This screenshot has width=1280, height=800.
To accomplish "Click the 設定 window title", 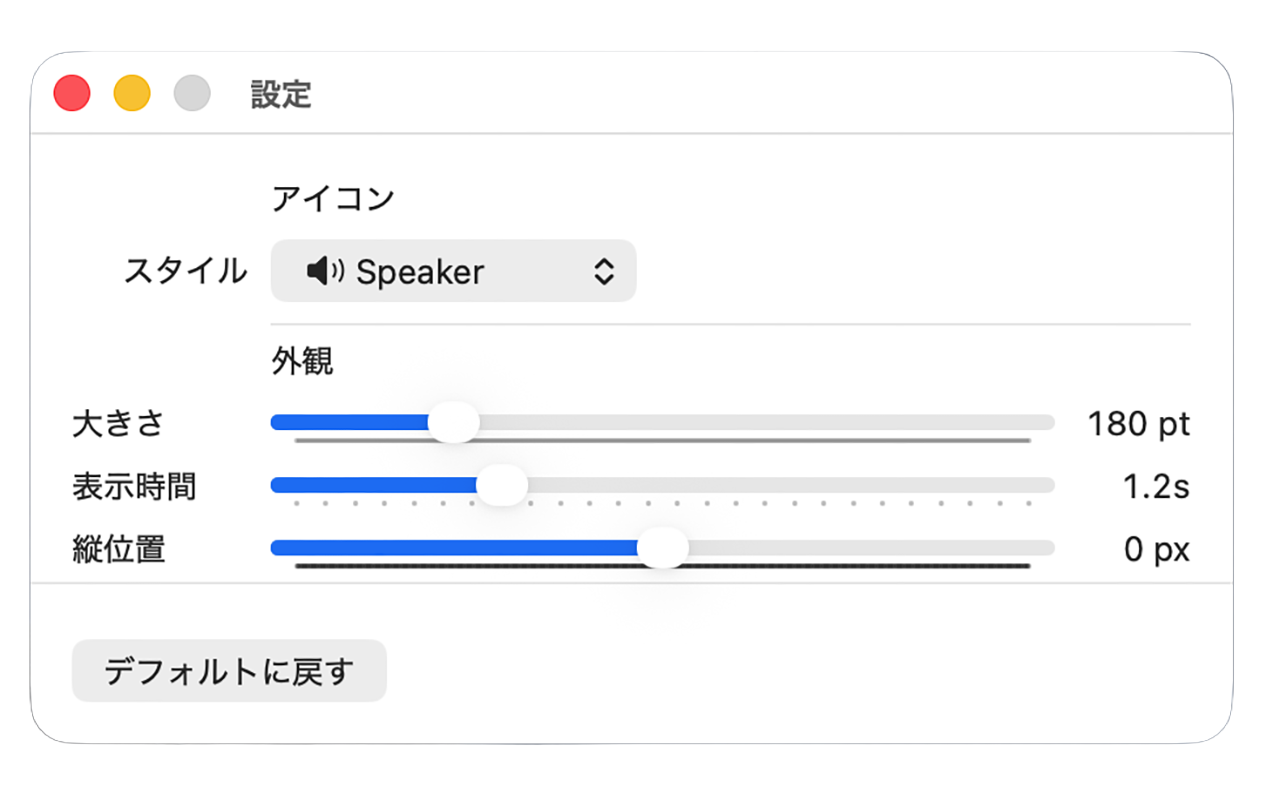I will (x=281, y=95).
